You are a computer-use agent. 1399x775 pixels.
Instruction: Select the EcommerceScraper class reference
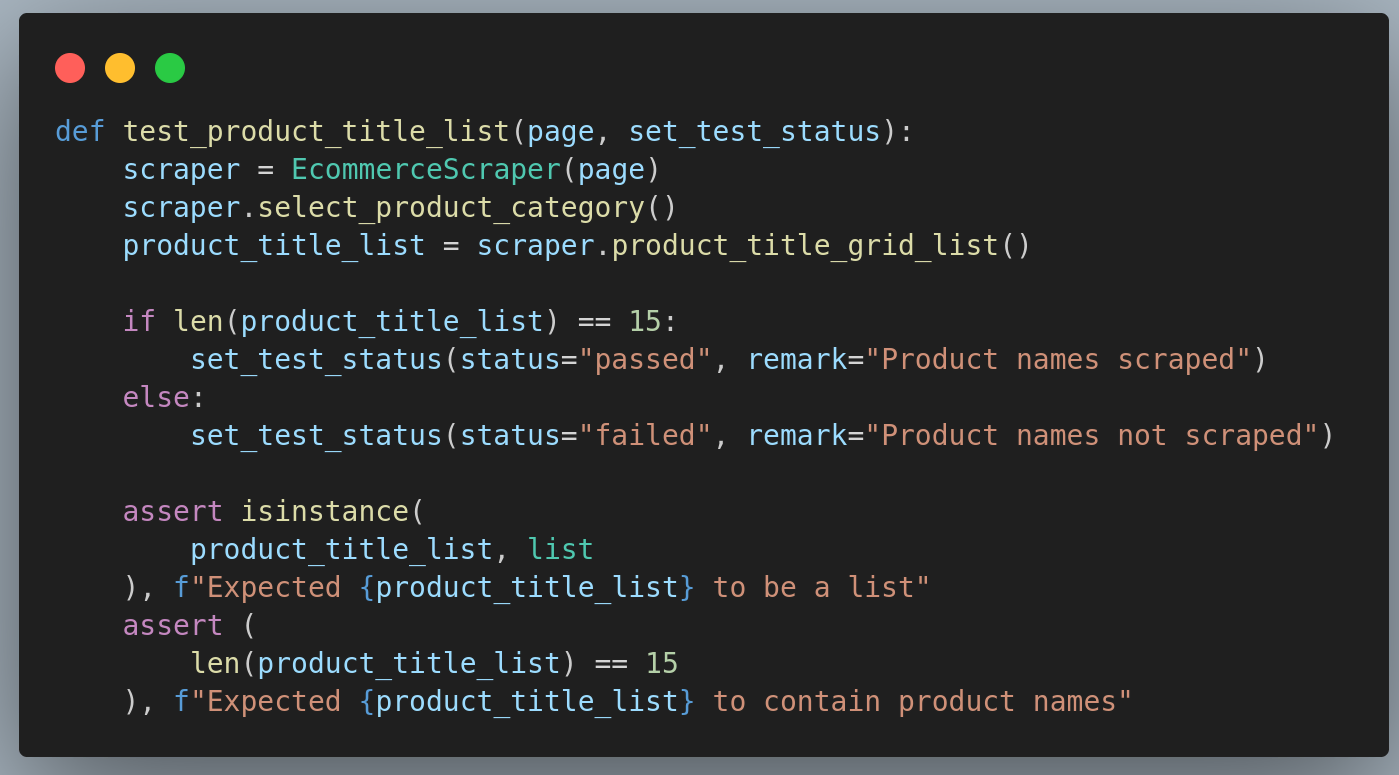424,169
